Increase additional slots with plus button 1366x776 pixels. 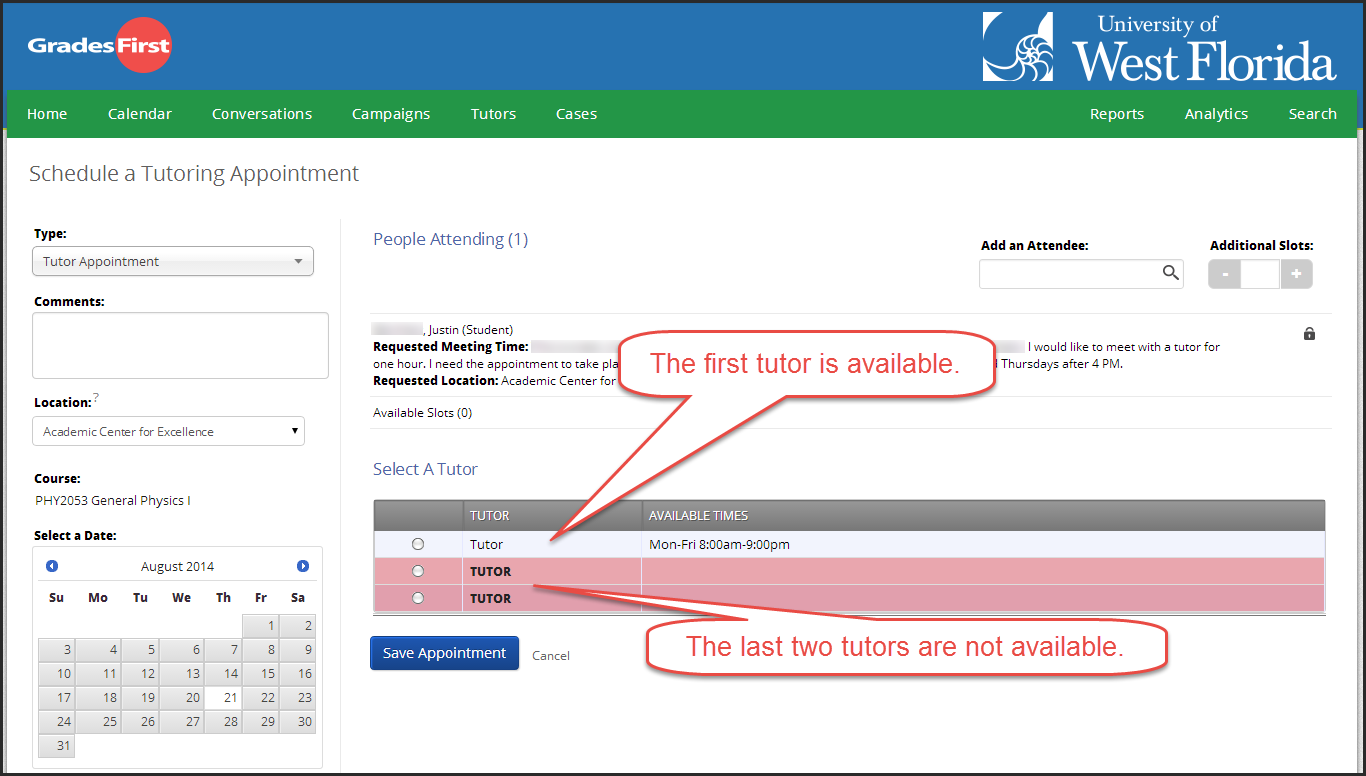pyautogui.click(x=1296, y=274)
